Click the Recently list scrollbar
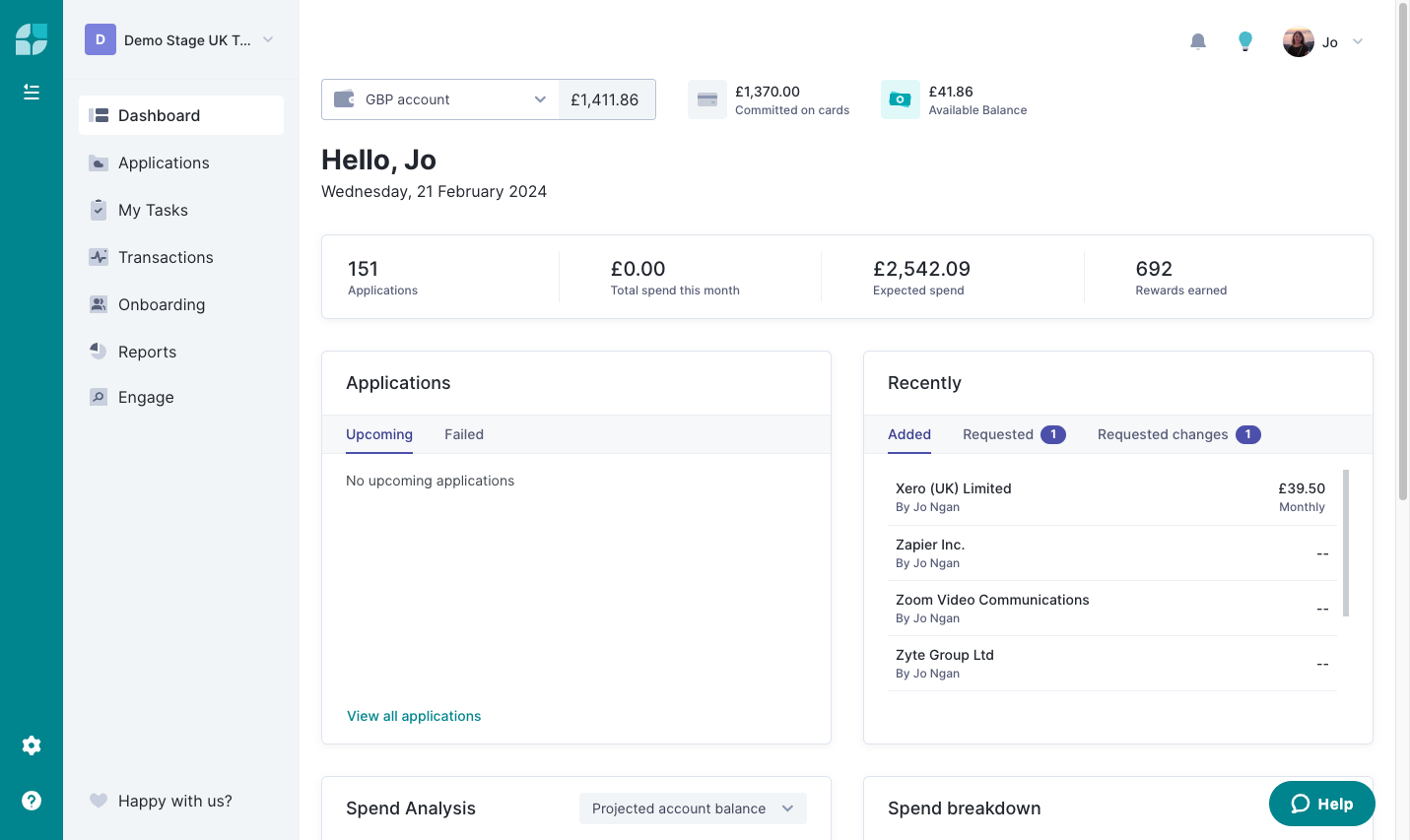The image size is (1410, 840). [x=1346, y=543]
